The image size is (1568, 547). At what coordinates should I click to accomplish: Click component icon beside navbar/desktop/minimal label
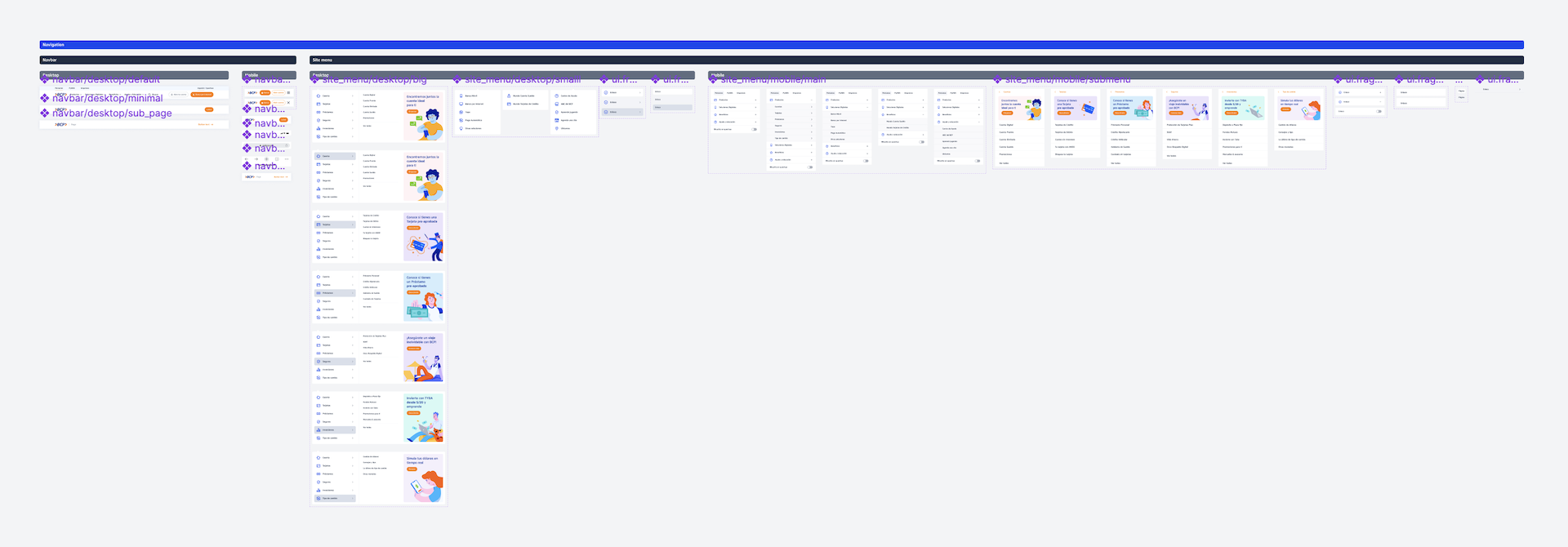point(45,99)
